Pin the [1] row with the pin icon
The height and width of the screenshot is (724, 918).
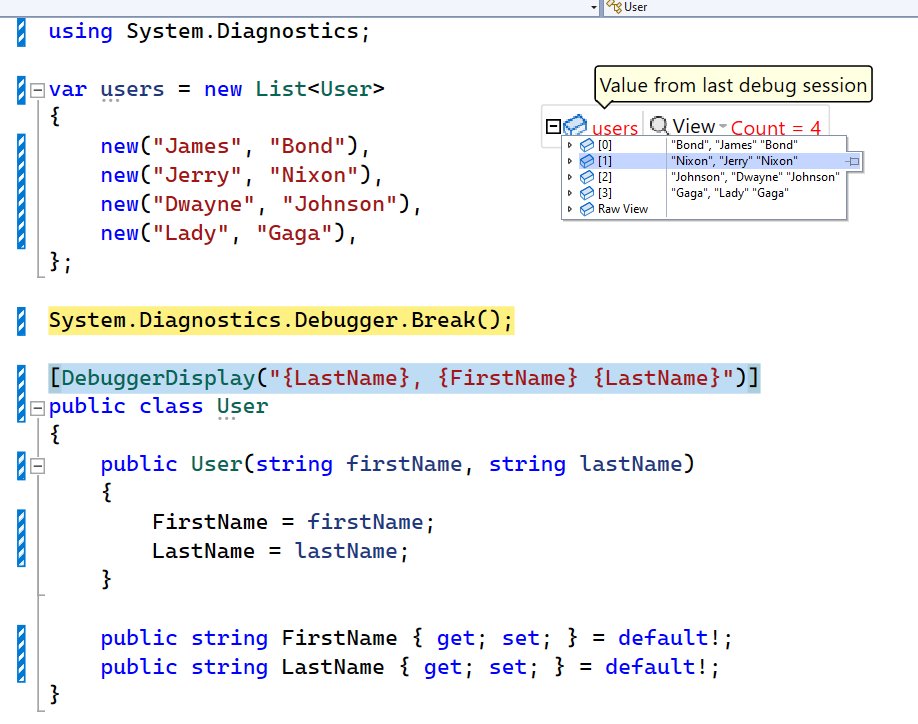tap(852, 161)
